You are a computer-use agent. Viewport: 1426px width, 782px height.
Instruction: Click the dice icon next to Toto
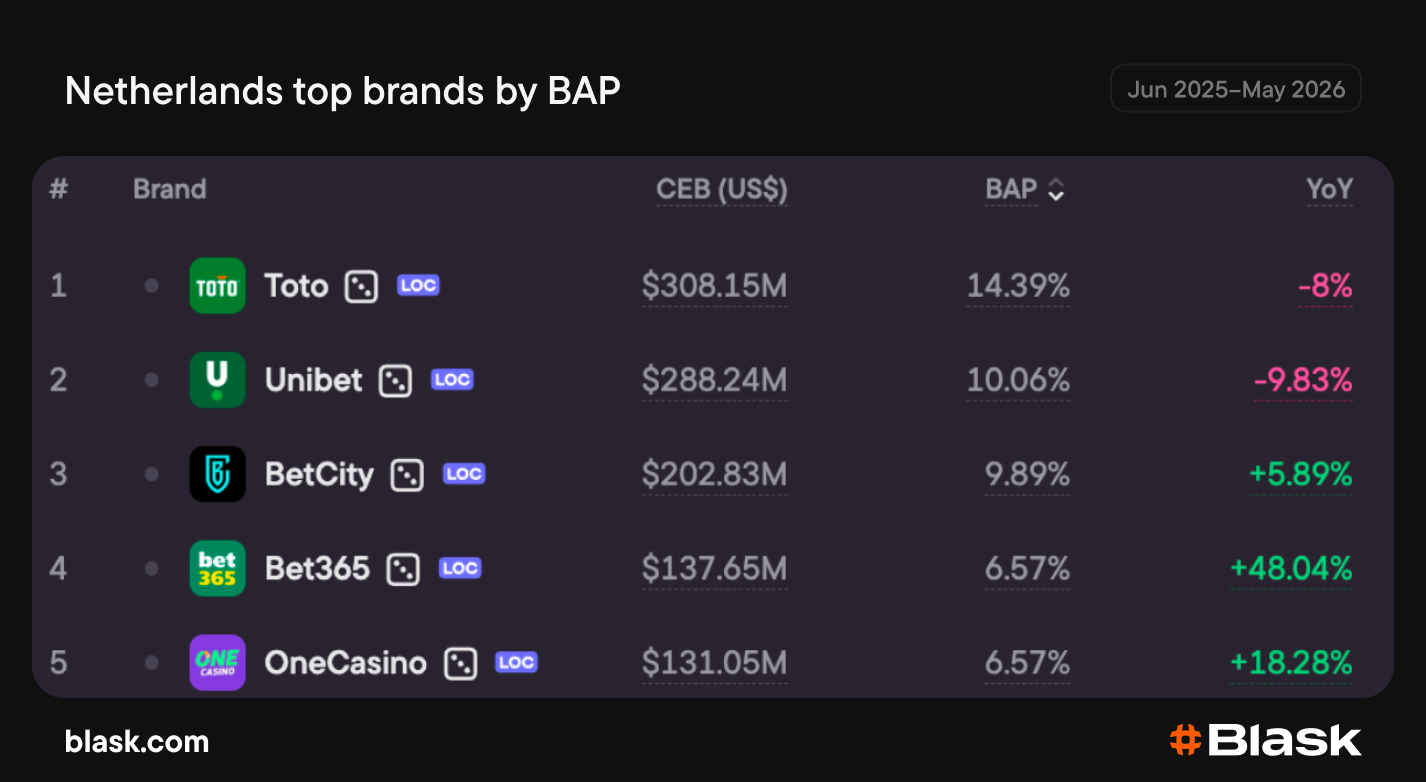[361, 287]
